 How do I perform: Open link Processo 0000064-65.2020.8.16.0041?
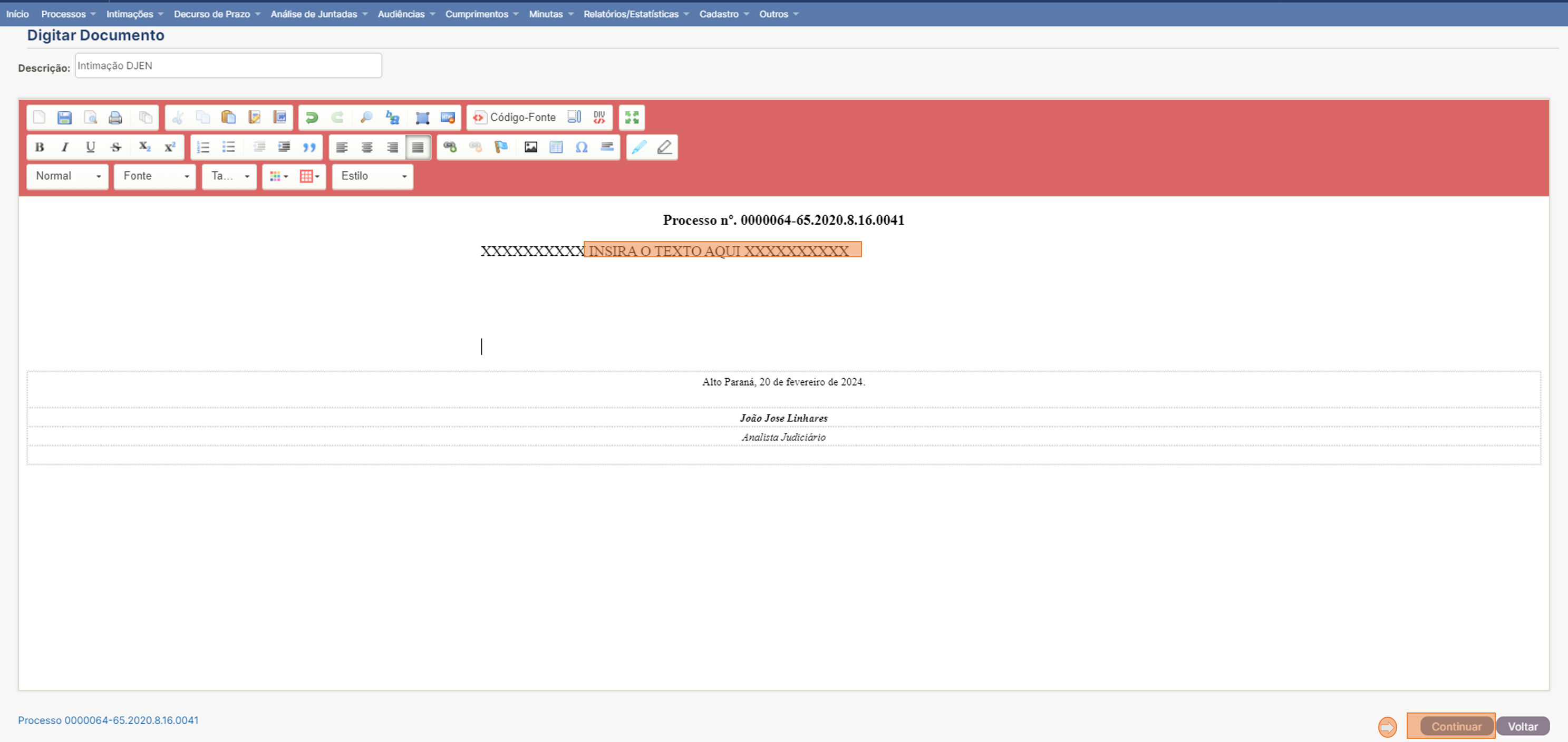[x=109, y=720]
